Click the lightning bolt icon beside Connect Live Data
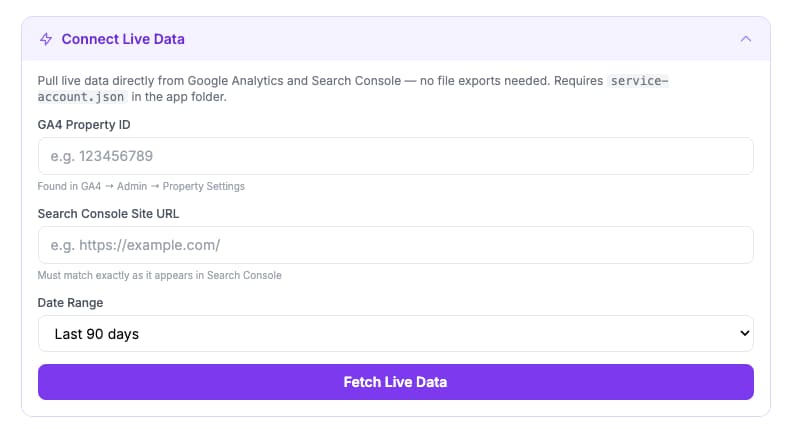The height and width of the screenshot is (429, 790). 46,39
